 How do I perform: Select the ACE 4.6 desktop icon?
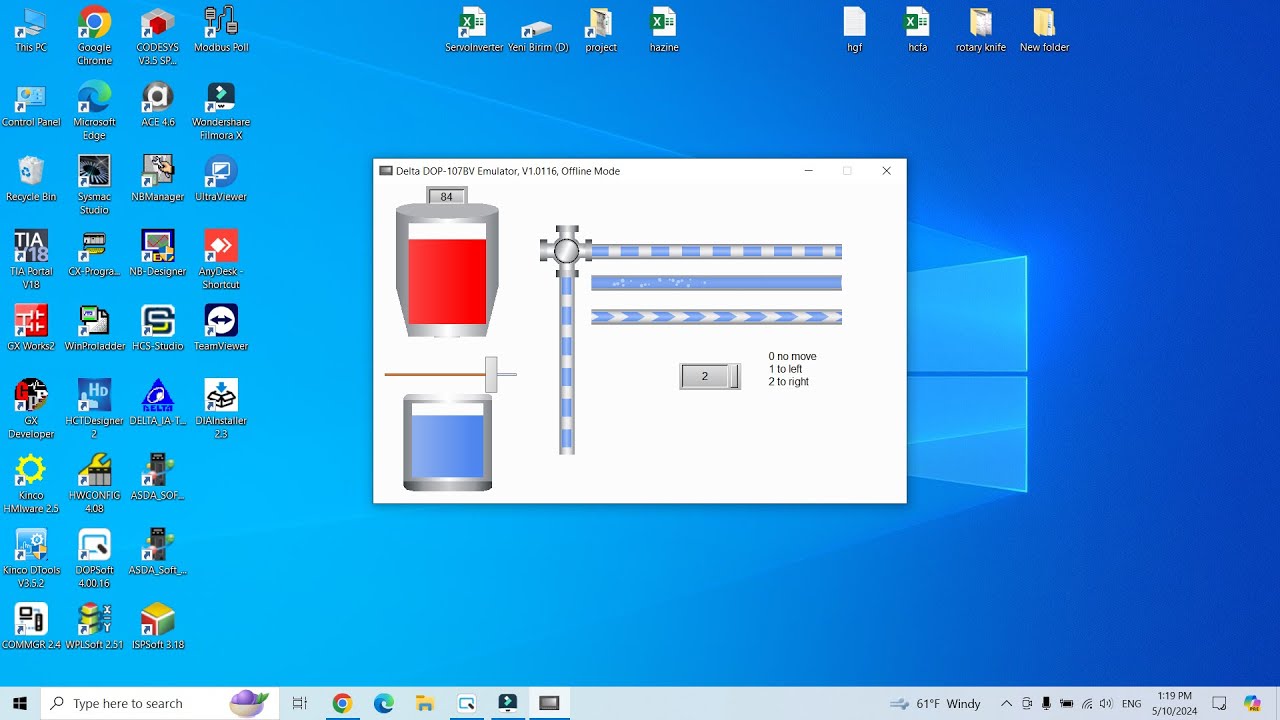157,104
